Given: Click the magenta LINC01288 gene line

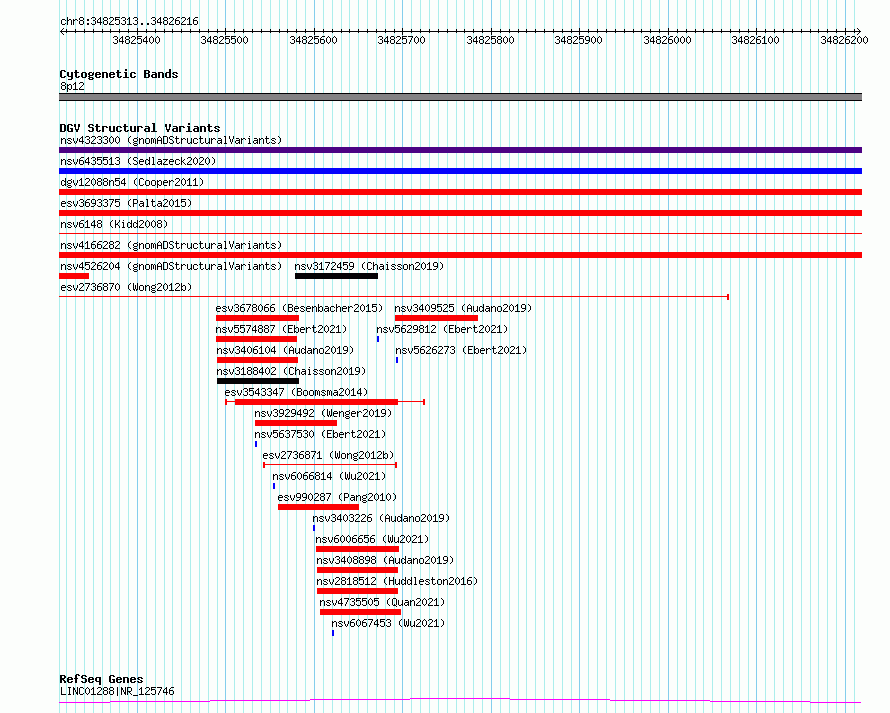Looking at the screenshot, I should coord(460,701).
